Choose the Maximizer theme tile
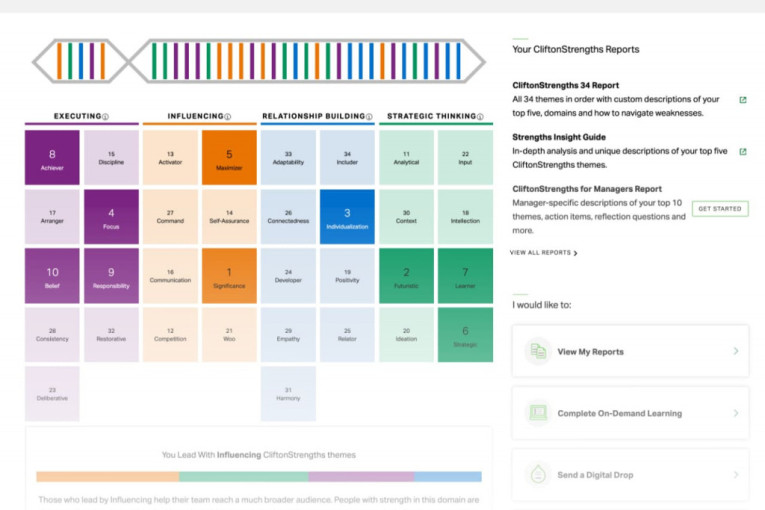This screenshot has width=765, height=510. pos(228,158)
